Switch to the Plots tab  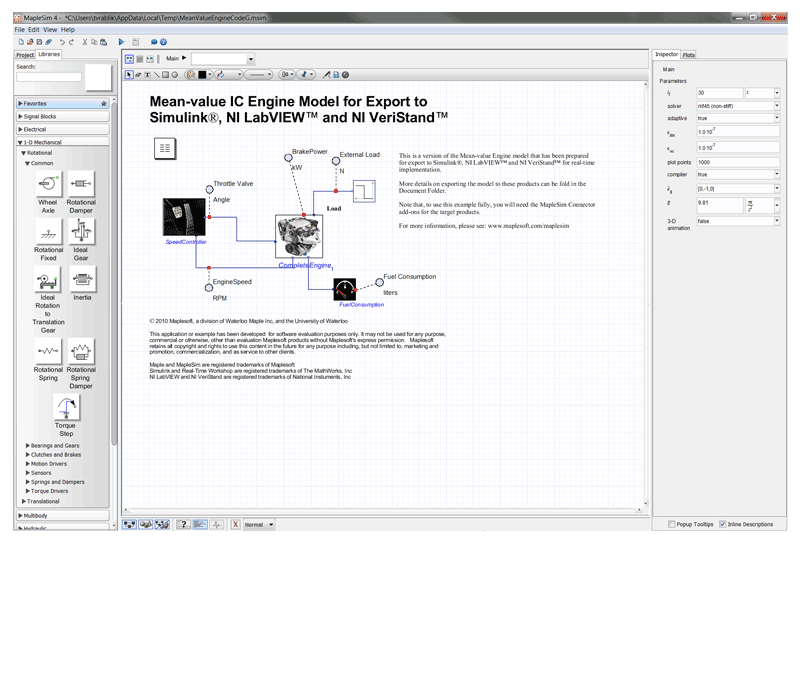689,54
